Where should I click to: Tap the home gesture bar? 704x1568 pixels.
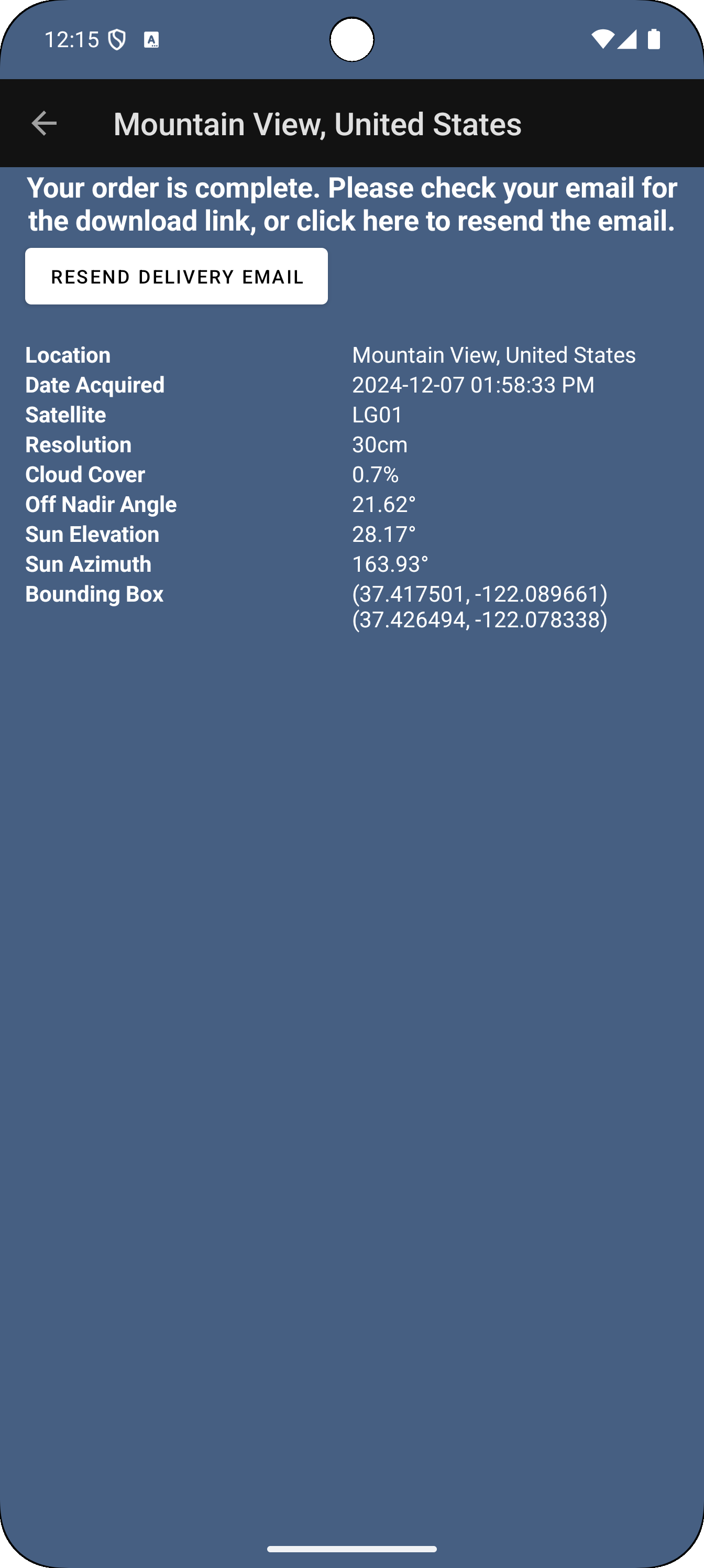[351, 1549]
